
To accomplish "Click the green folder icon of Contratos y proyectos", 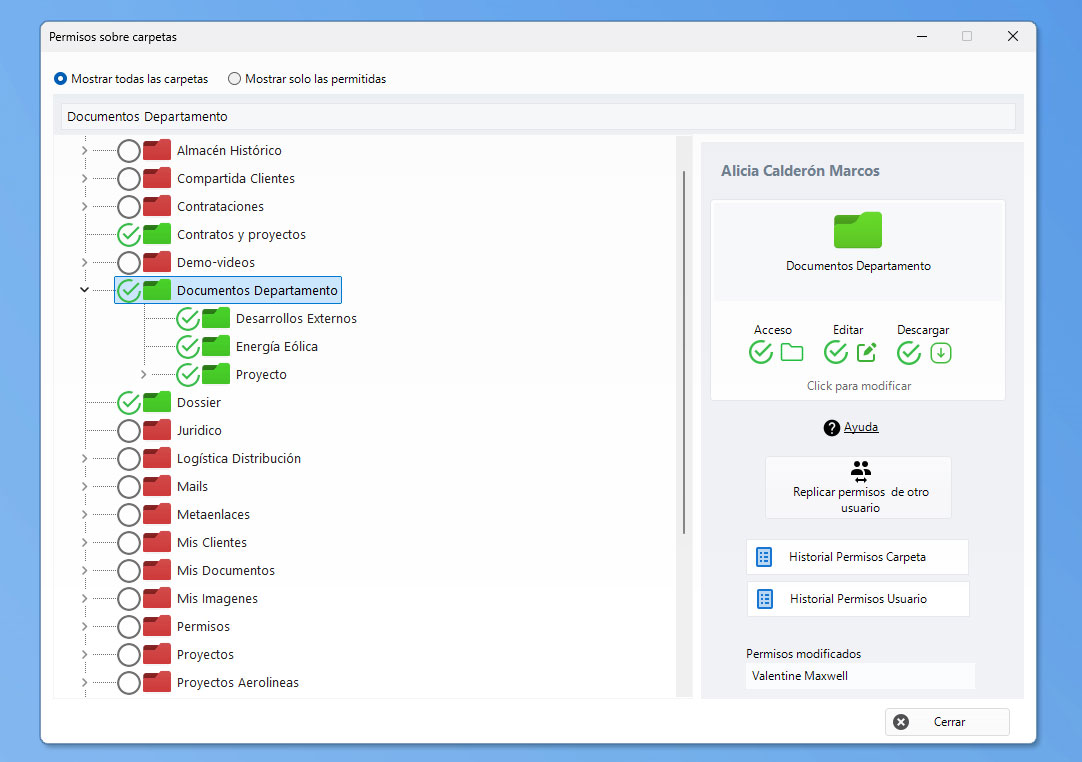I will (x=157, y=234).
